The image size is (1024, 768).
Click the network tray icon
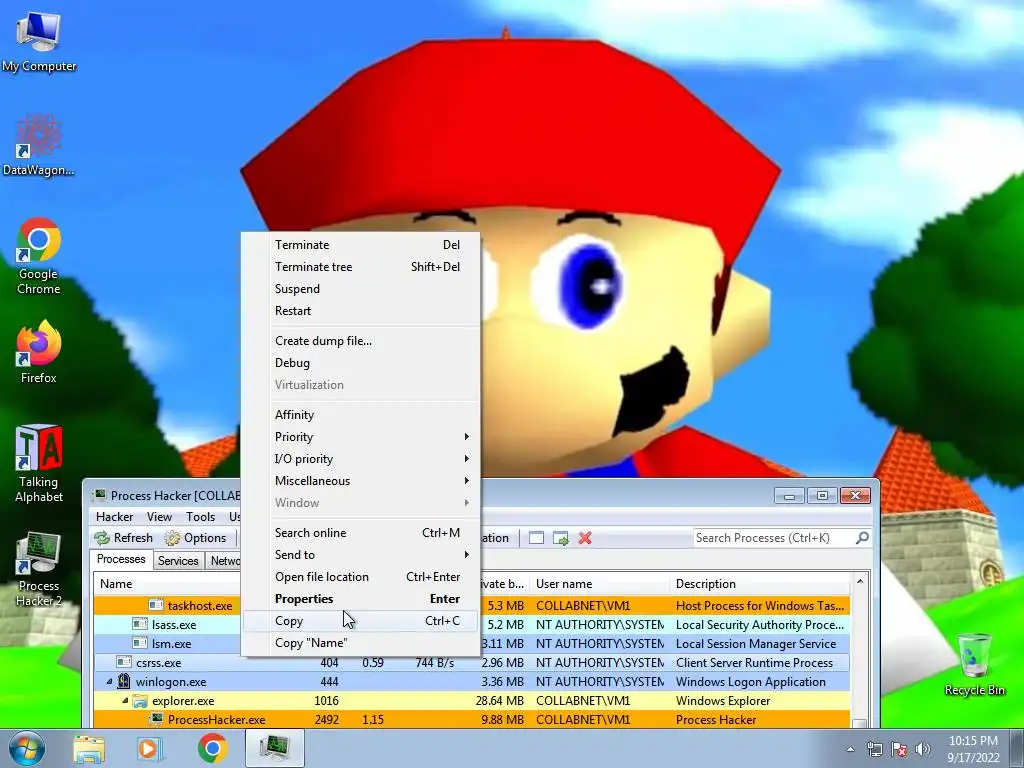pos(874,749)
